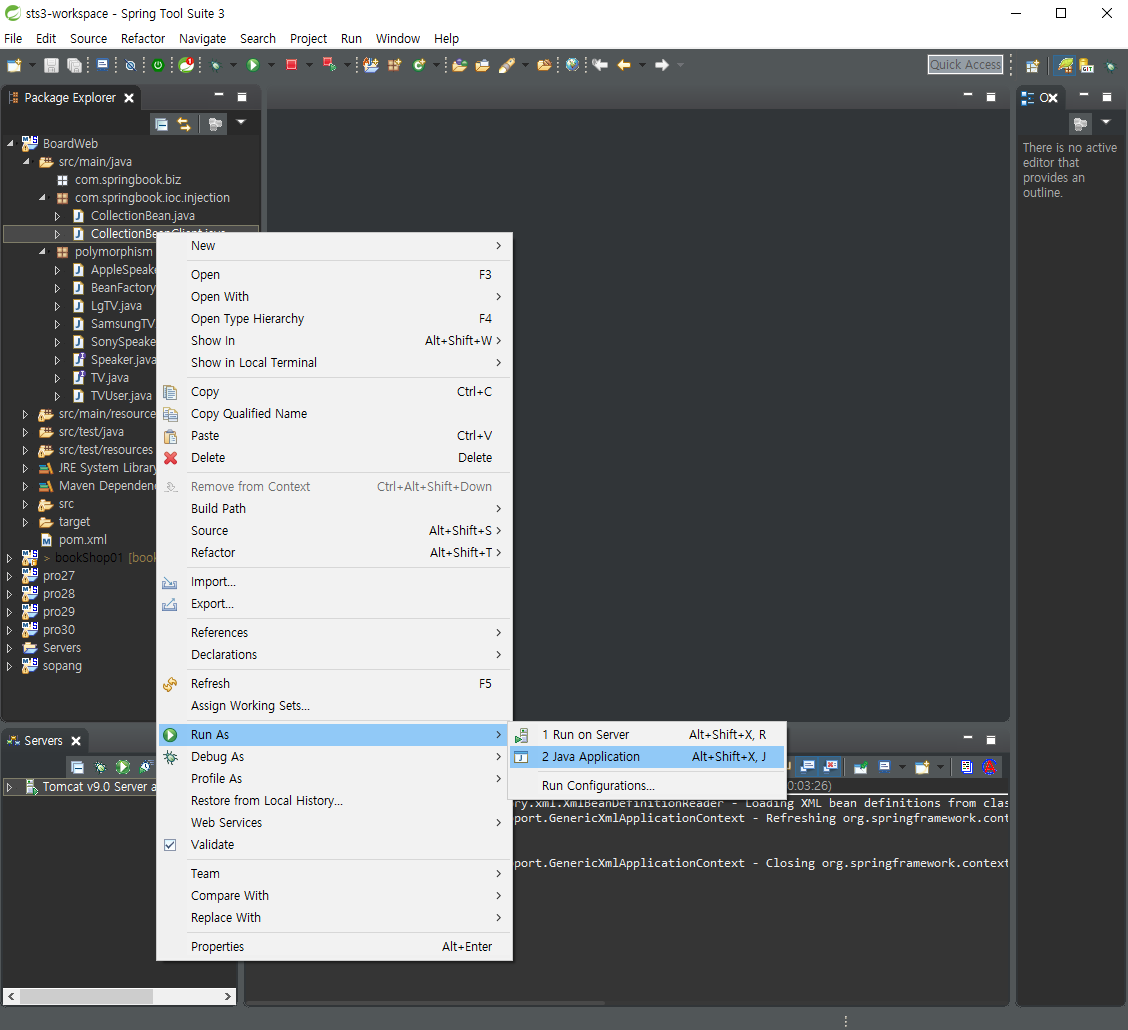This screenshot has width=1128, height=1030.
Task: Toggle the Validate checkmark in context menu
Action: pos(170,844)
